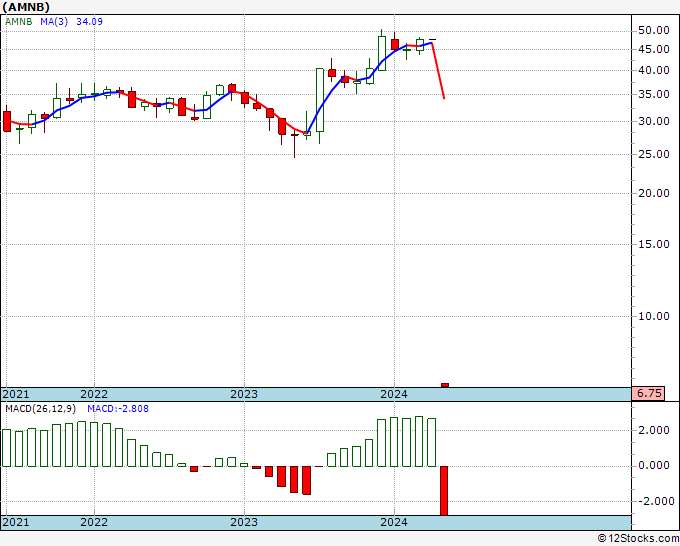
Task: Click the 40.00 price axis label
Action: (x=654, y=70)
